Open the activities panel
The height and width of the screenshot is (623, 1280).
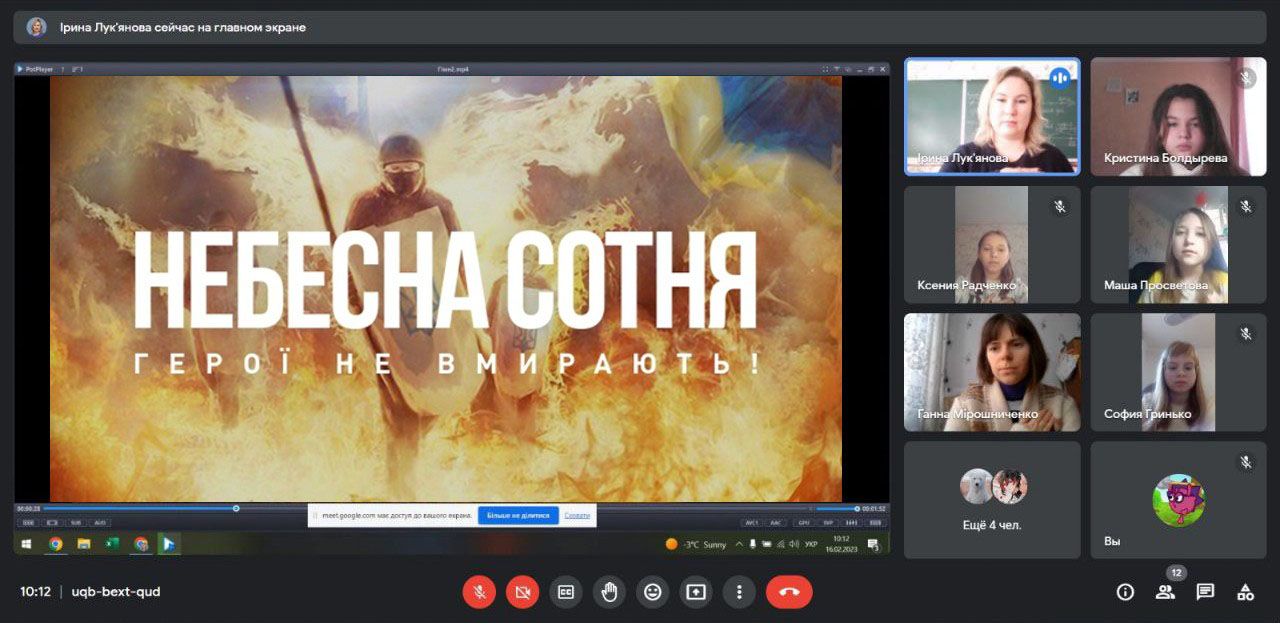[x=1245, y=592]
